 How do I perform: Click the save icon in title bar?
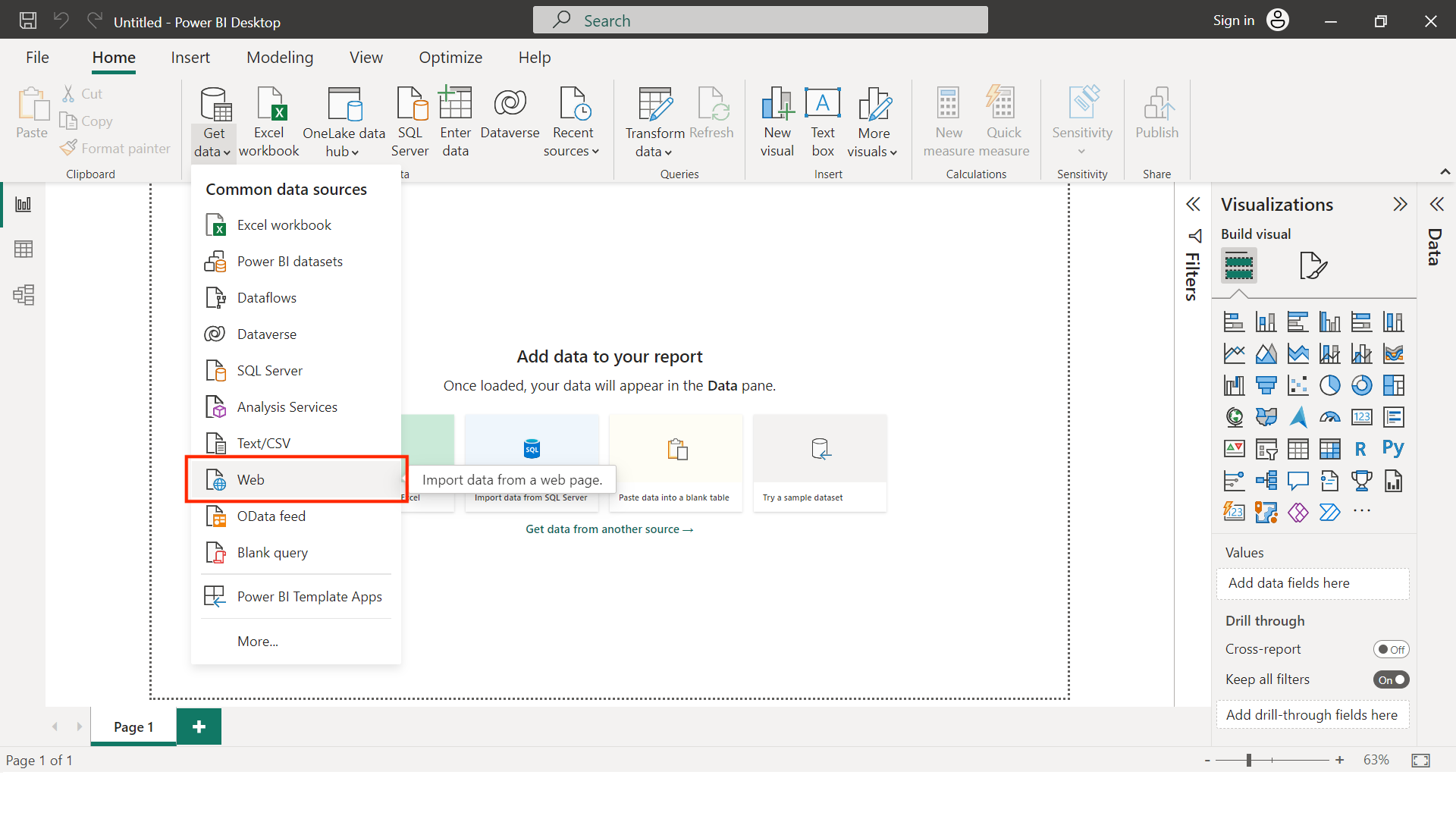click(x=28, y=20)
